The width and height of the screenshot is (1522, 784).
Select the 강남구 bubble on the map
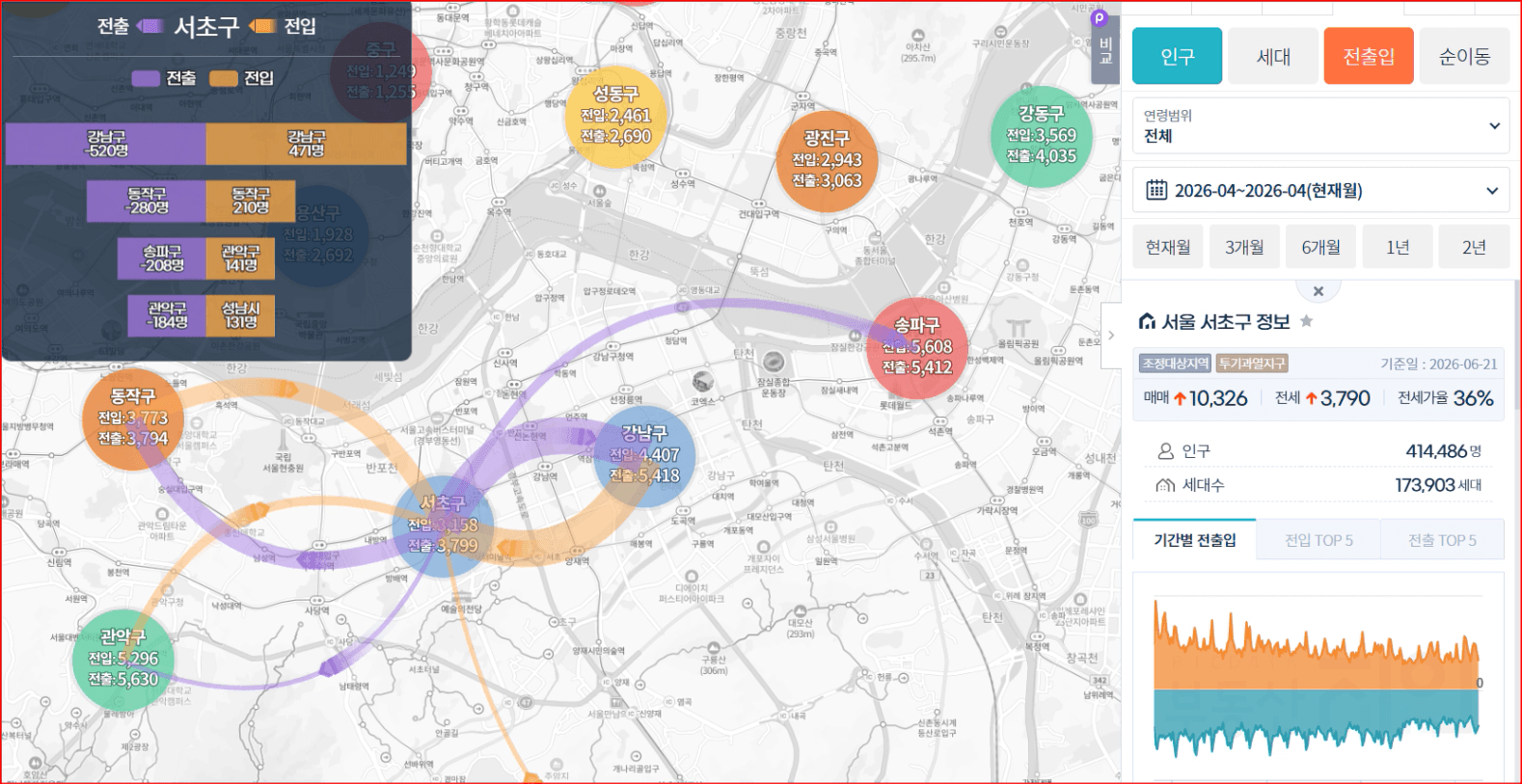click(x=644, y=455)
